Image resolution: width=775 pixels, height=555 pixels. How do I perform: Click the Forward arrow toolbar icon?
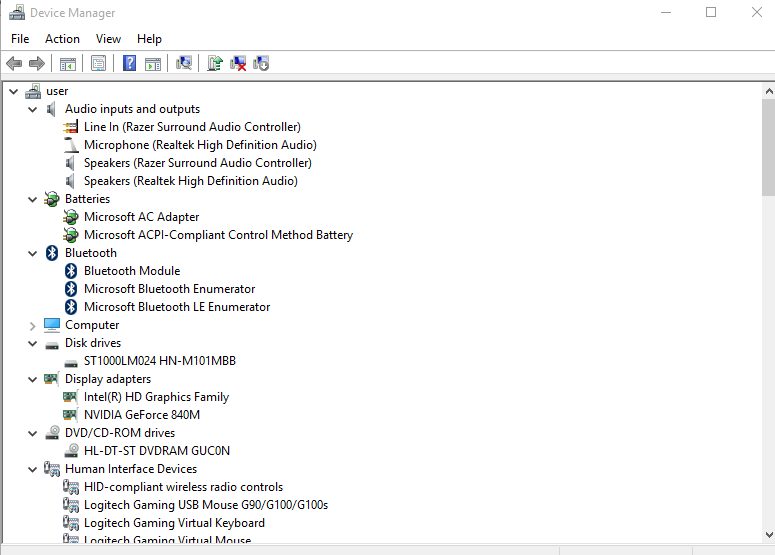[37, 63]
